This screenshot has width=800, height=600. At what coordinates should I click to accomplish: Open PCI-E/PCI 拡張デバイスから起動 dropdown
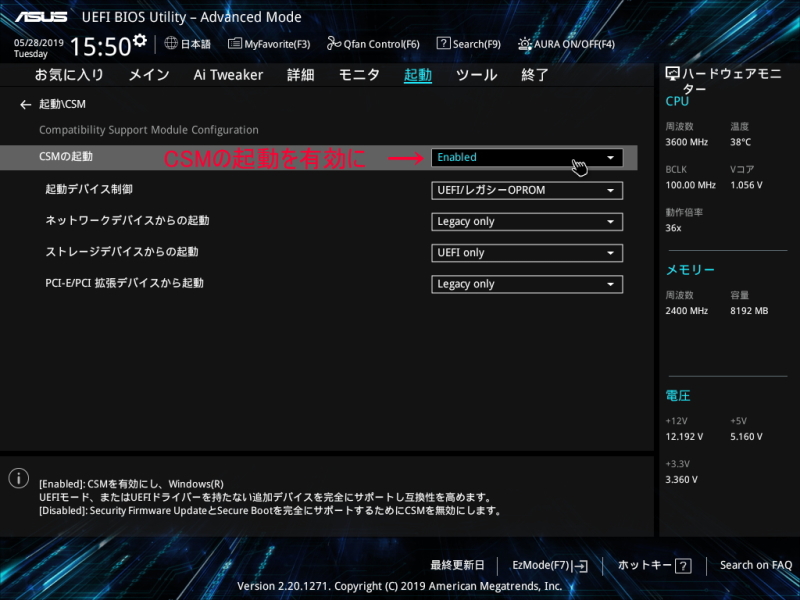[x=527, y=284]
